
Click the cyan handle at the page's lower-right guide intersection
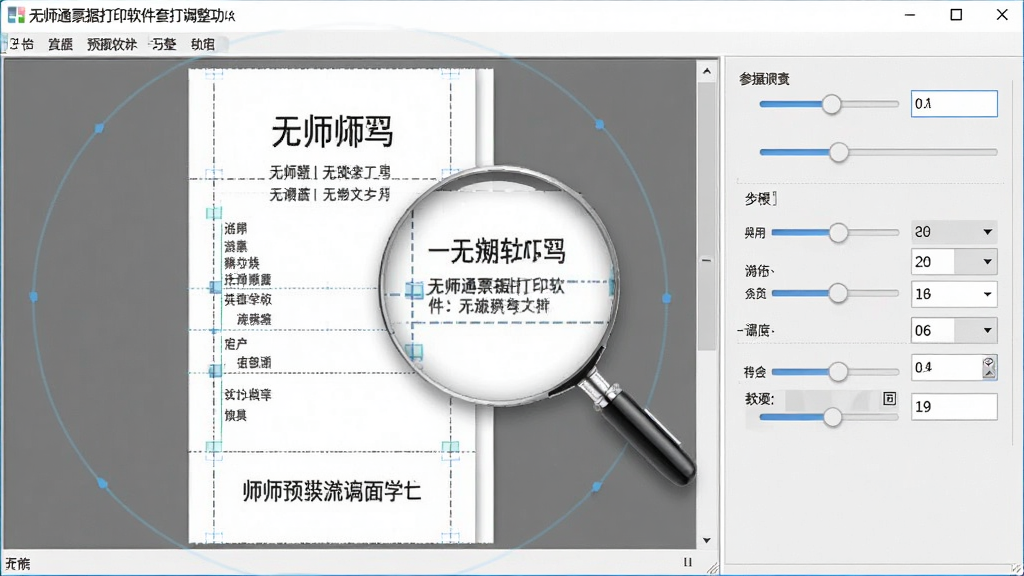(x=450, y=448)
